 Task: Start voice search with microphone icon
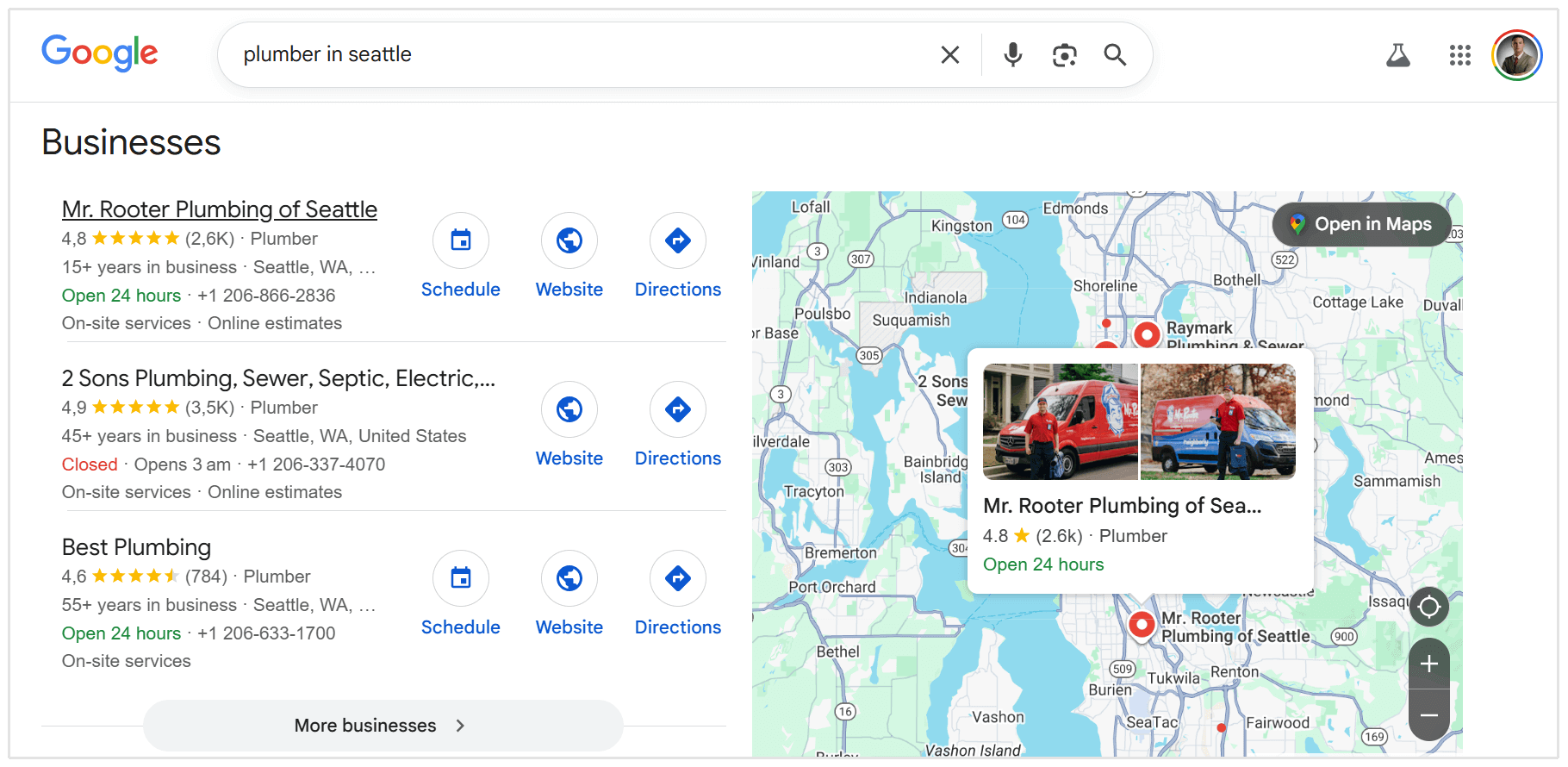(x=1013, y=55)
